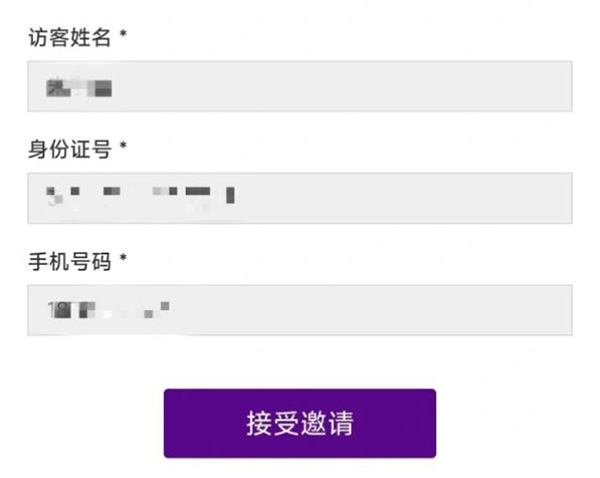Click empty right side of 手机号码 field

coord(450,310)
